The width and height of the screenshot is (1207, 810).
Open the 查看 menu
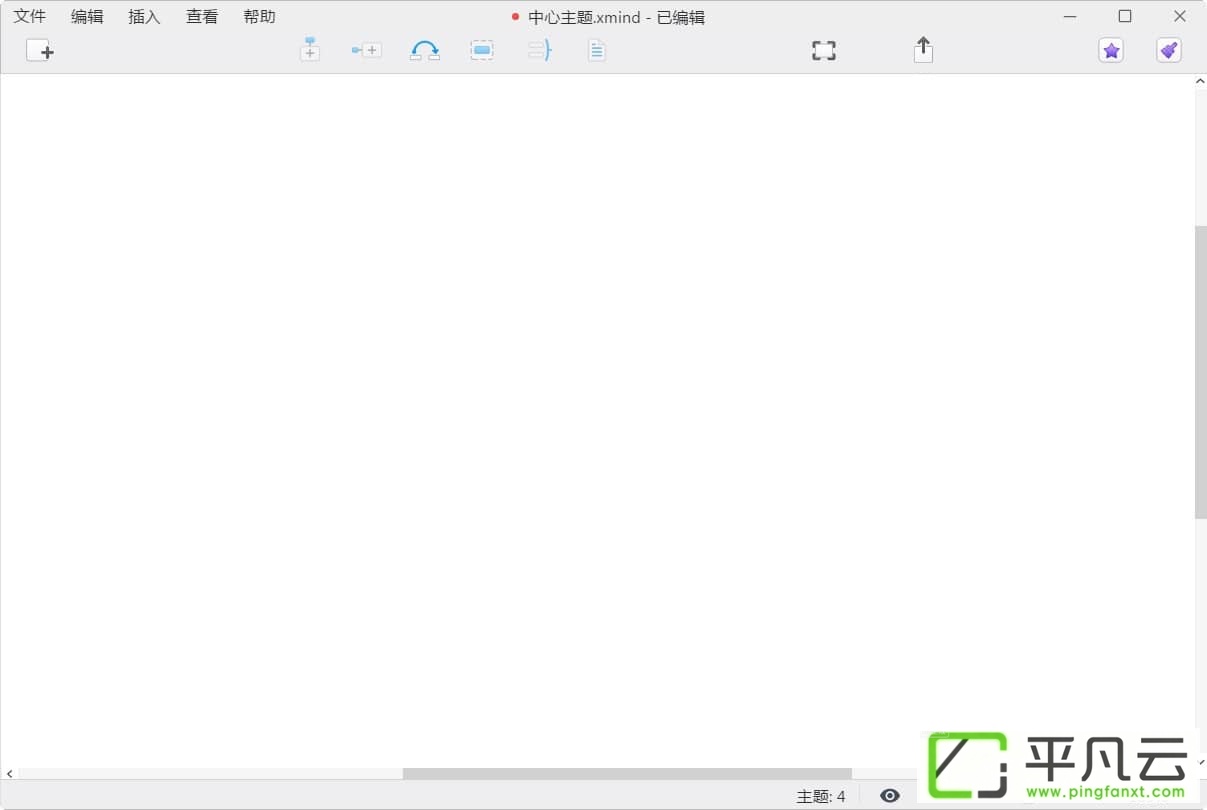[202, 17]
